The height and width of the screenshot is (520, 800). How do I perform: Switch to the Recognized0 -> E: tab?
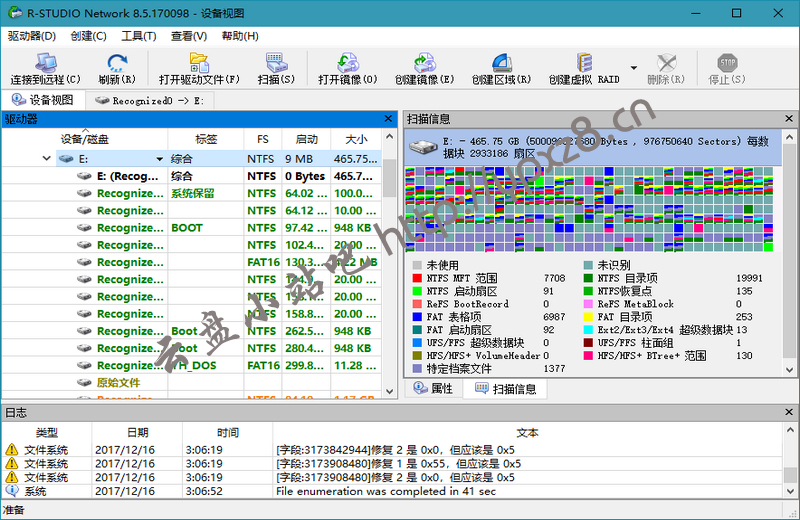click(x=150, y=101)
